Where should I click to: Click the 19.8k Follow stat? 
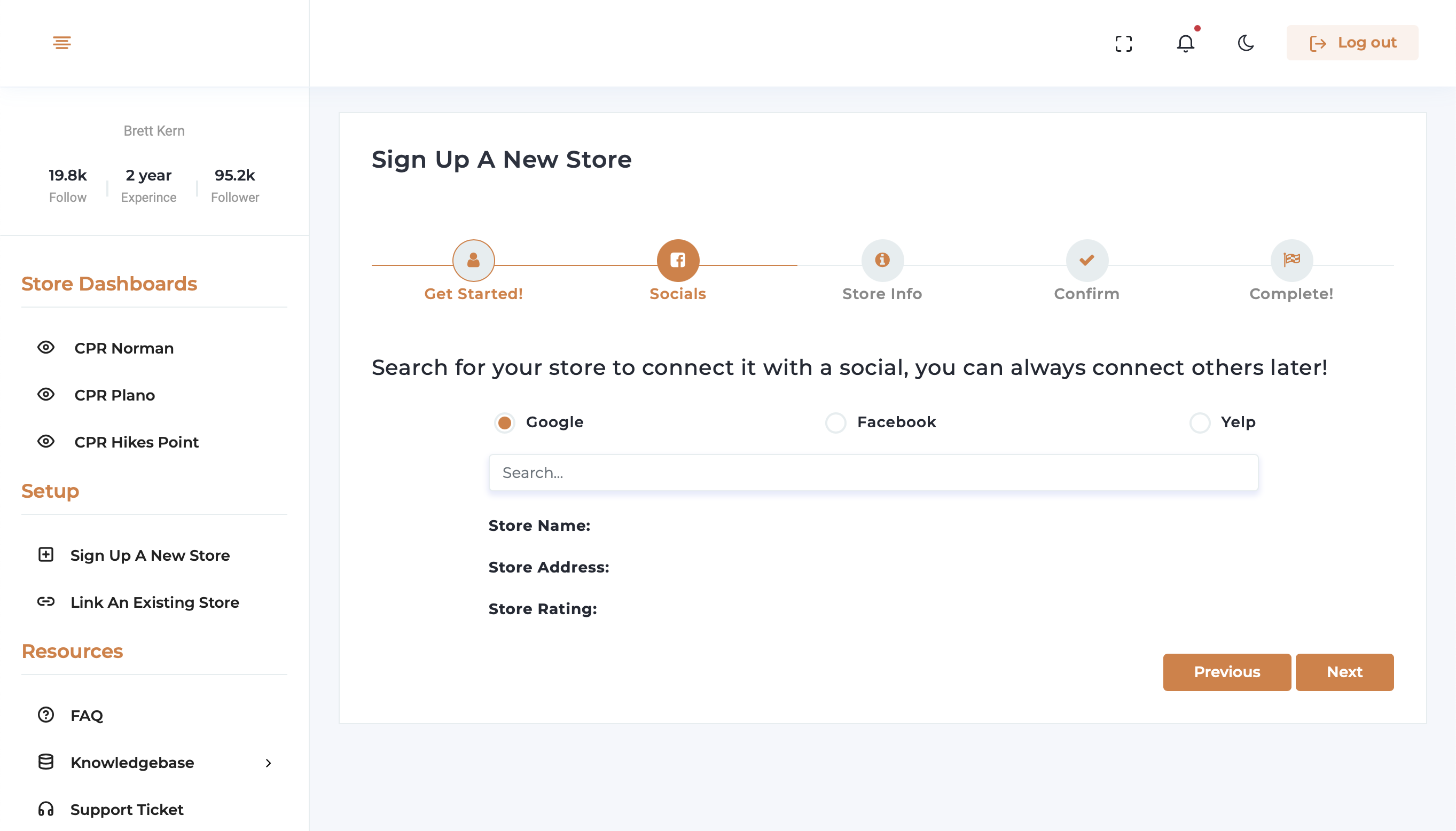click(67, 185)
